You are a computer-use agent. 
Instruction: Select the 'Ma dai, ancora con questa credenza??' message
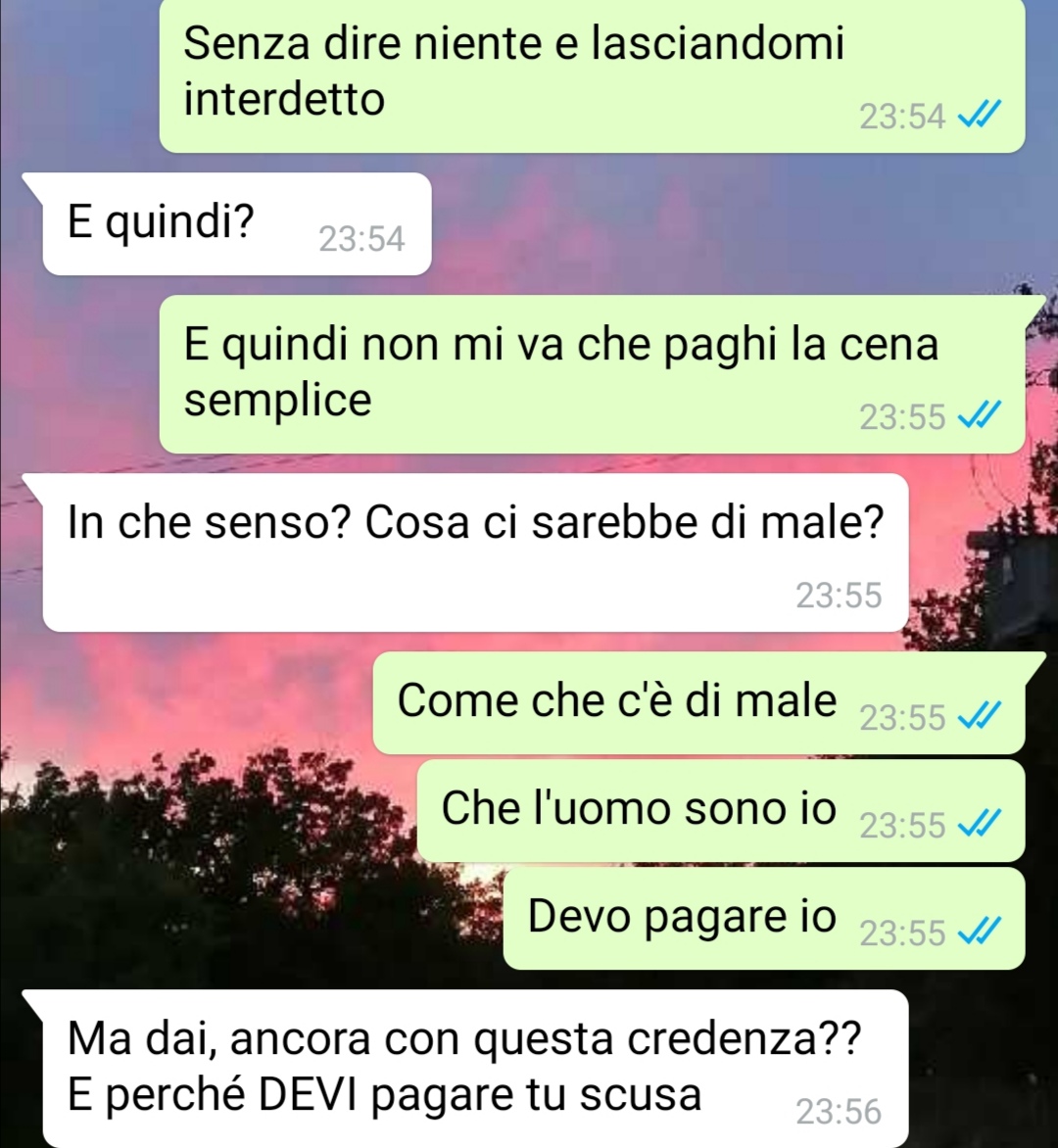coord(475,1069)
